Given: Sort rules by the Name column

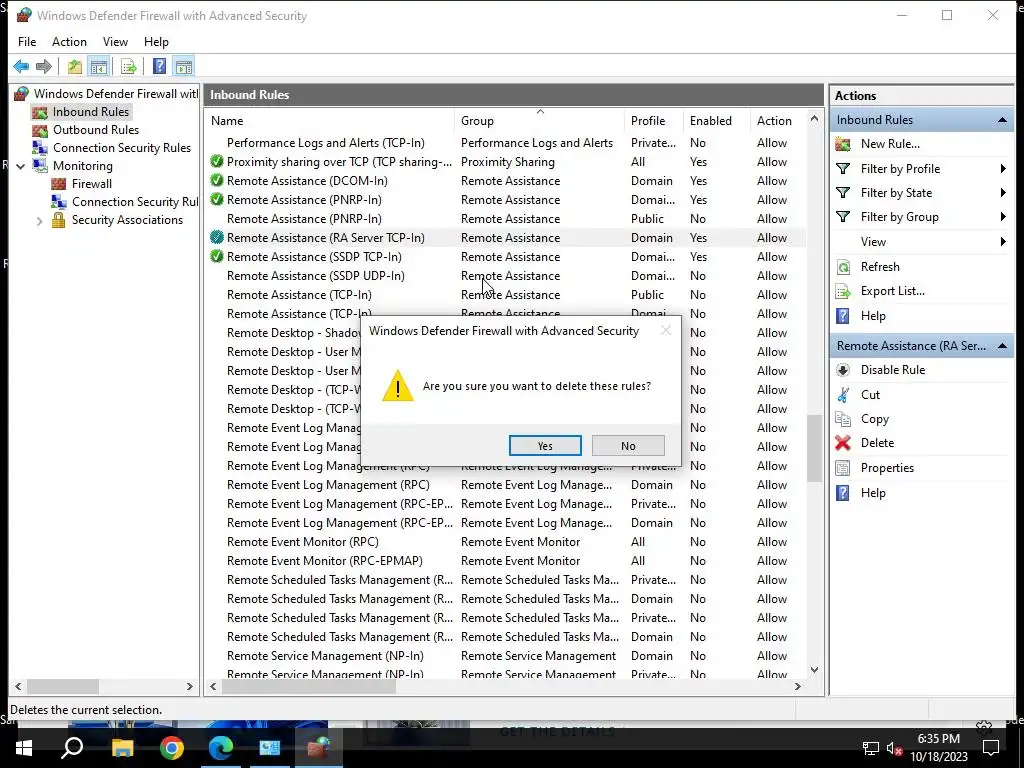Looking at the screenshot, I should pyautogui.click(x=330, y=121).
